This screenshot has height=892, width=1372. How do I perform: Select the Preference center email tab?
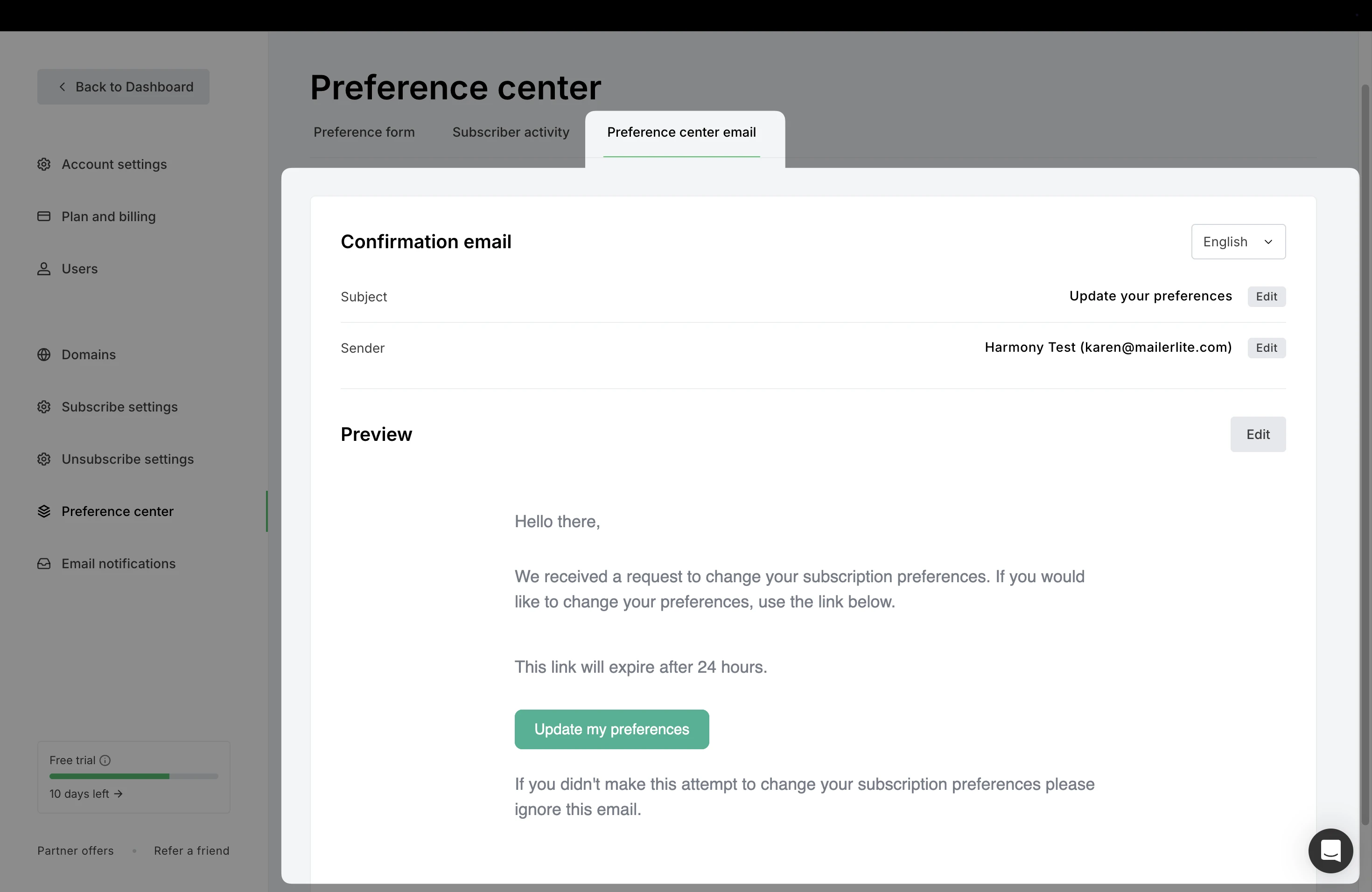tap(681, 132)
